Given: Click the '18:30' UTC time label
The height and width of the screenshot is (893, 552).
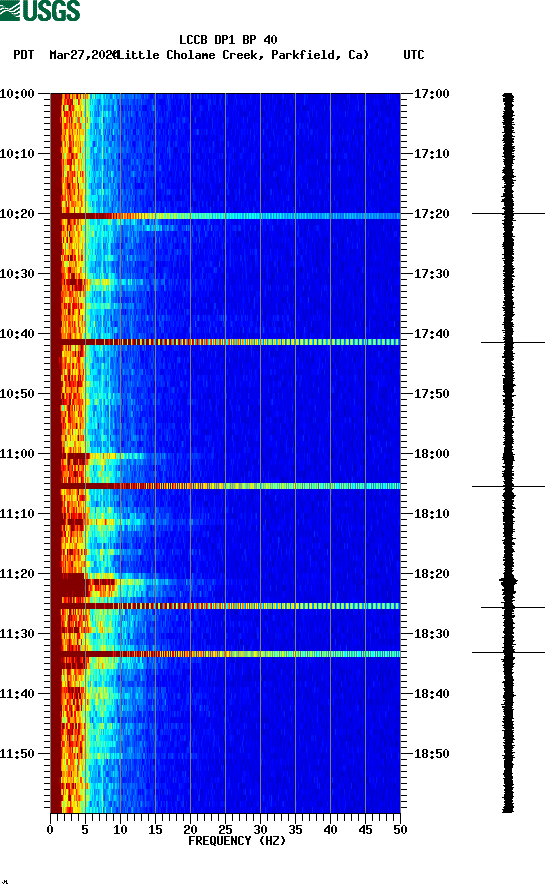Looking at the screenshot, I should 431,634.
